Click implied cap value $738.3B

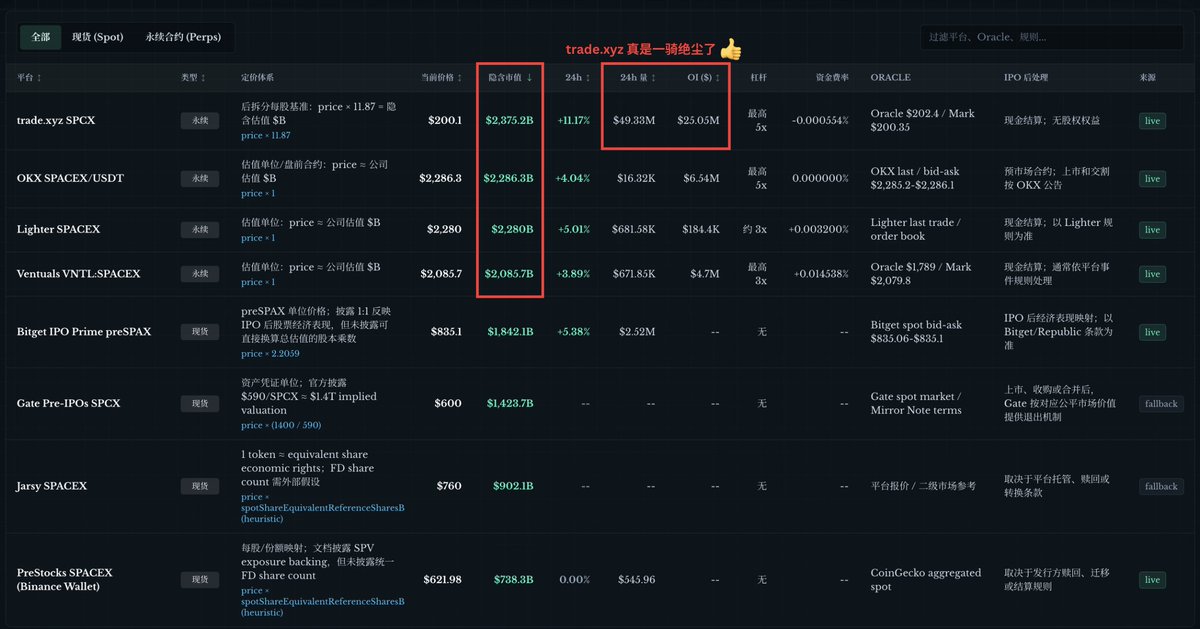pyautogui.click(x=514, y=579)
